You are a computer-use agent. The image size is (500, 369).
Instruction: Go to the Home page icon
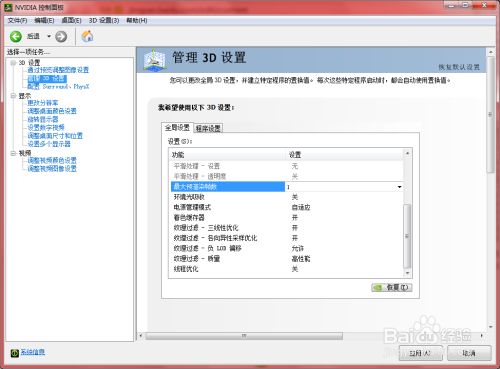click(87, 36)
